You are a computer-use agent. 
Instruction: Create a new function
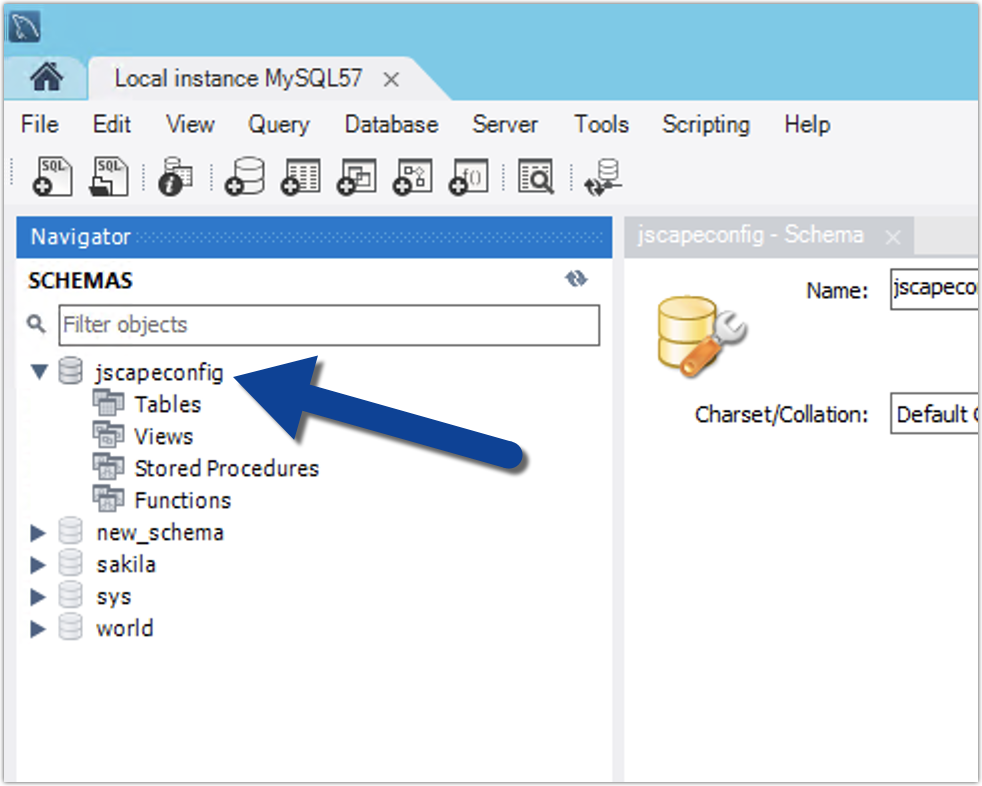(467, 175)
